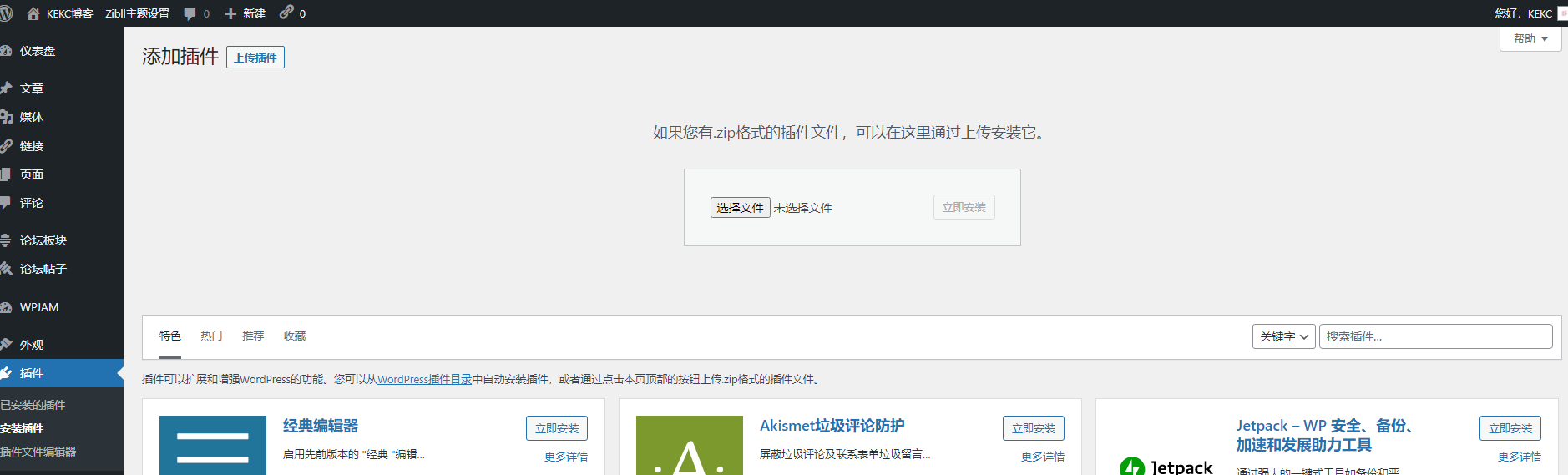Click the 上传插件 button
This screenshot has height=475, width=1568.
[255, 58]
